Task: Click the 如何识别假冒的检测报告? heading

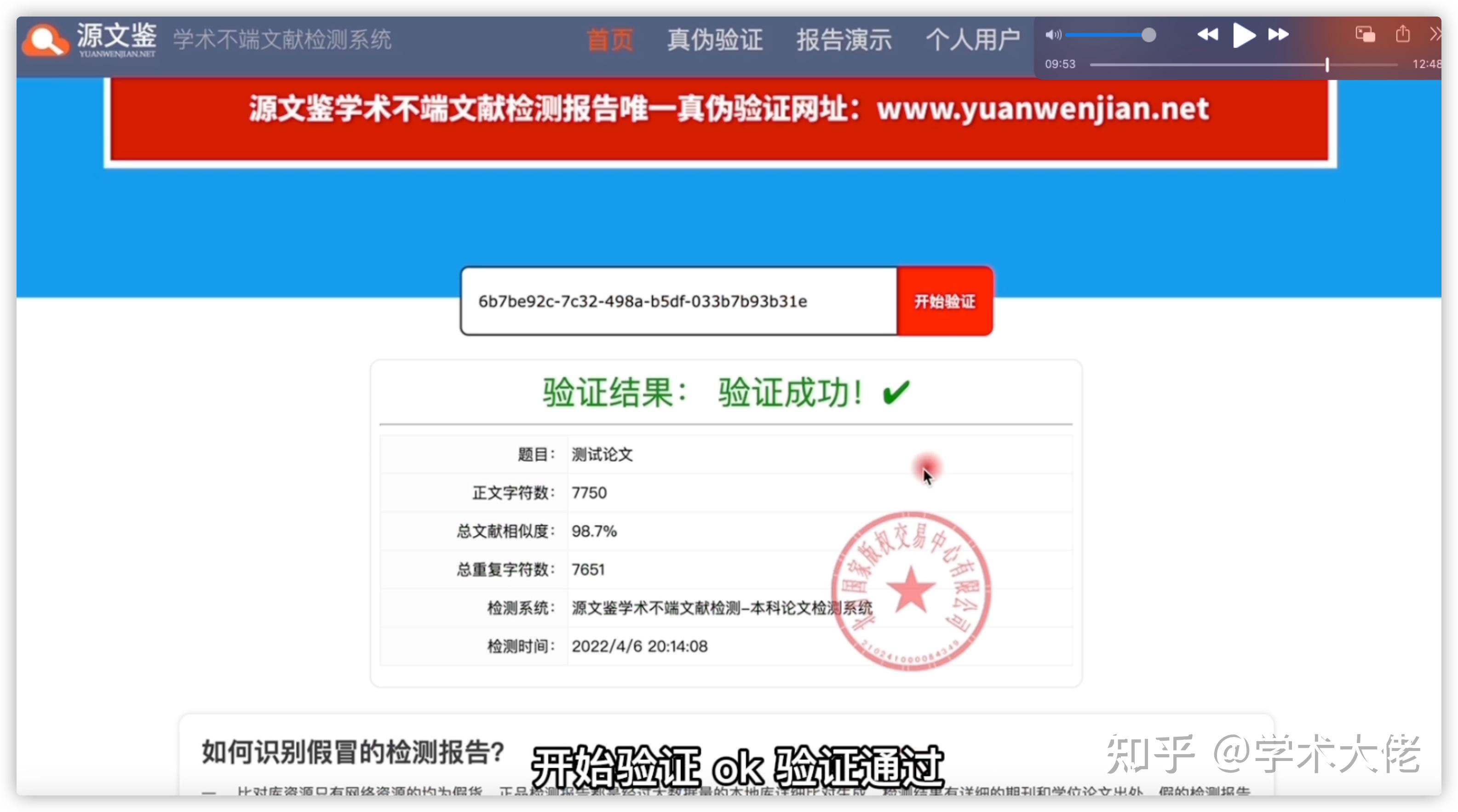Action: pyautogui.click(x=353, y=752)
